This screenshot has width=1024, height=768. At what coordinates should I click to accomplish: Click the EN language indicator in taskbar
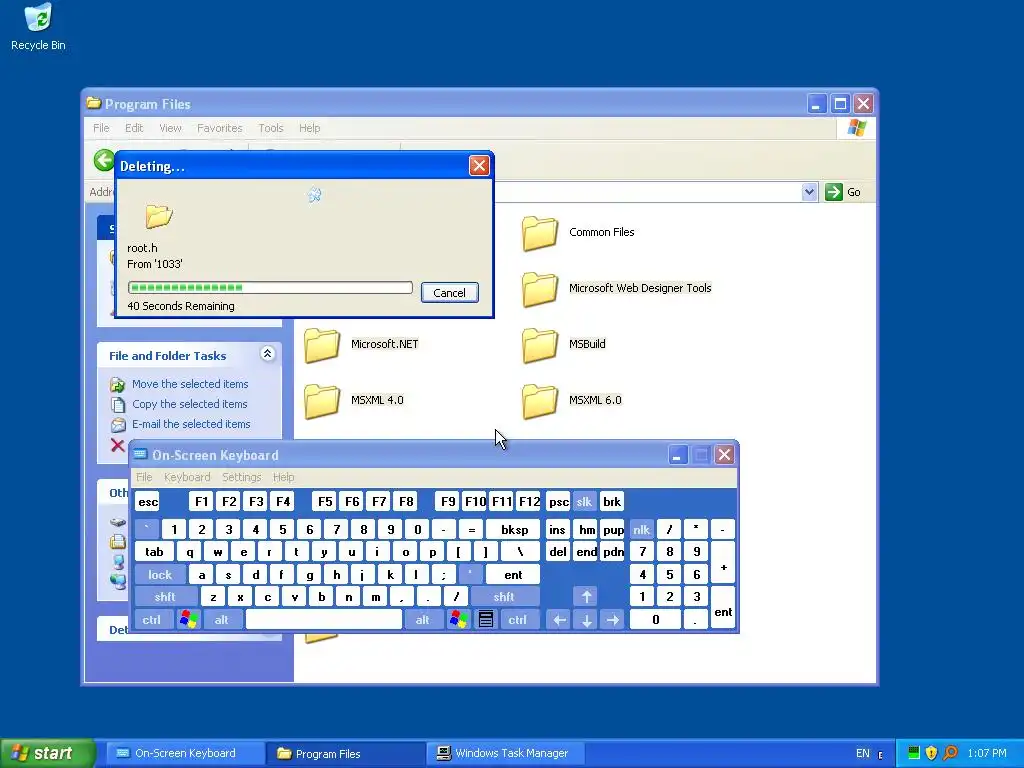pyautogui.click(x=863, y=754)
